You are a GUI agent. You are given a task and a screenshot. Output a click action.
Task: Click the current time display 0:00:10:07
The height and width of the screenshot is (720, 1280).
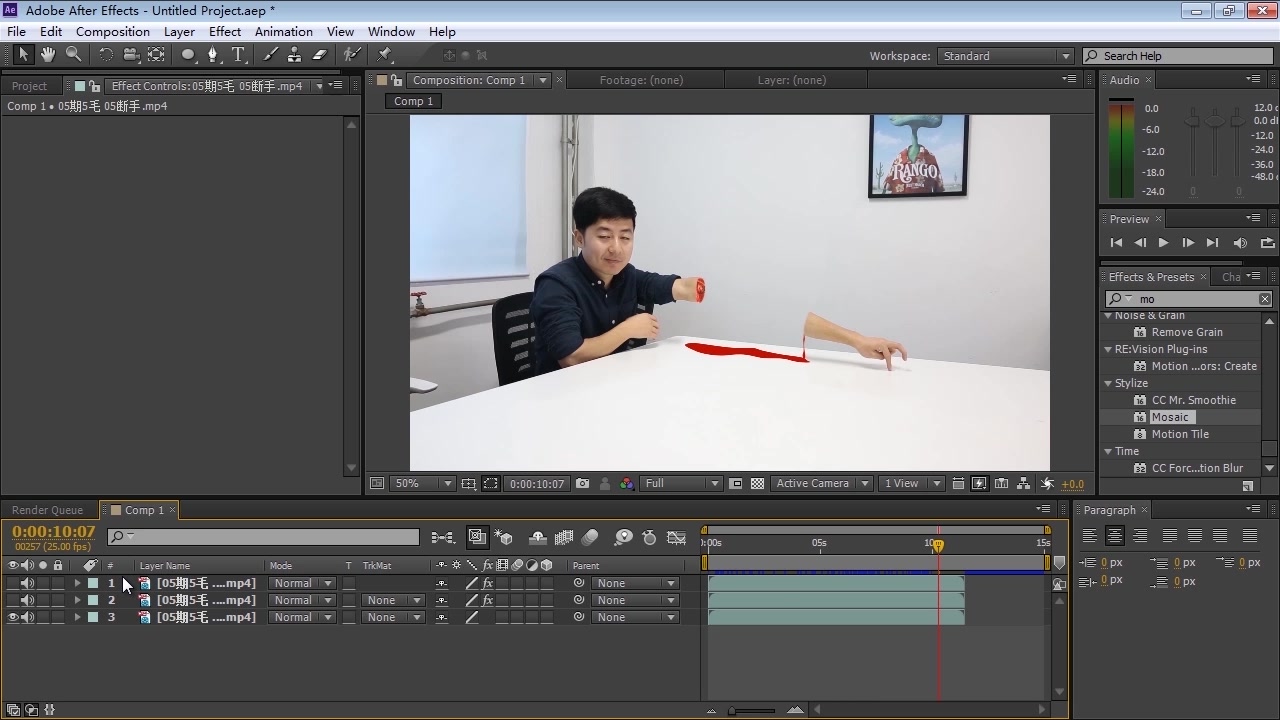[54, 532]
